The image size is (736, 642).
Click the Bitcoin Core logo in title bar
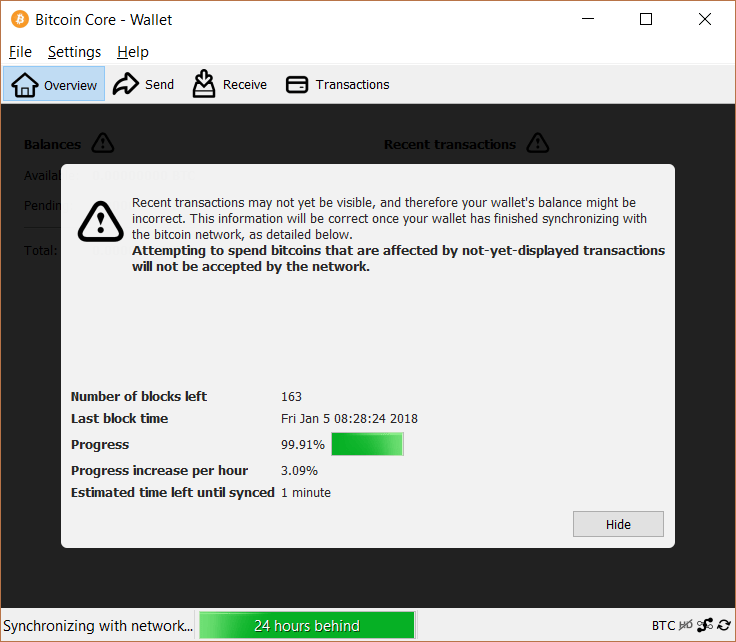20,19
